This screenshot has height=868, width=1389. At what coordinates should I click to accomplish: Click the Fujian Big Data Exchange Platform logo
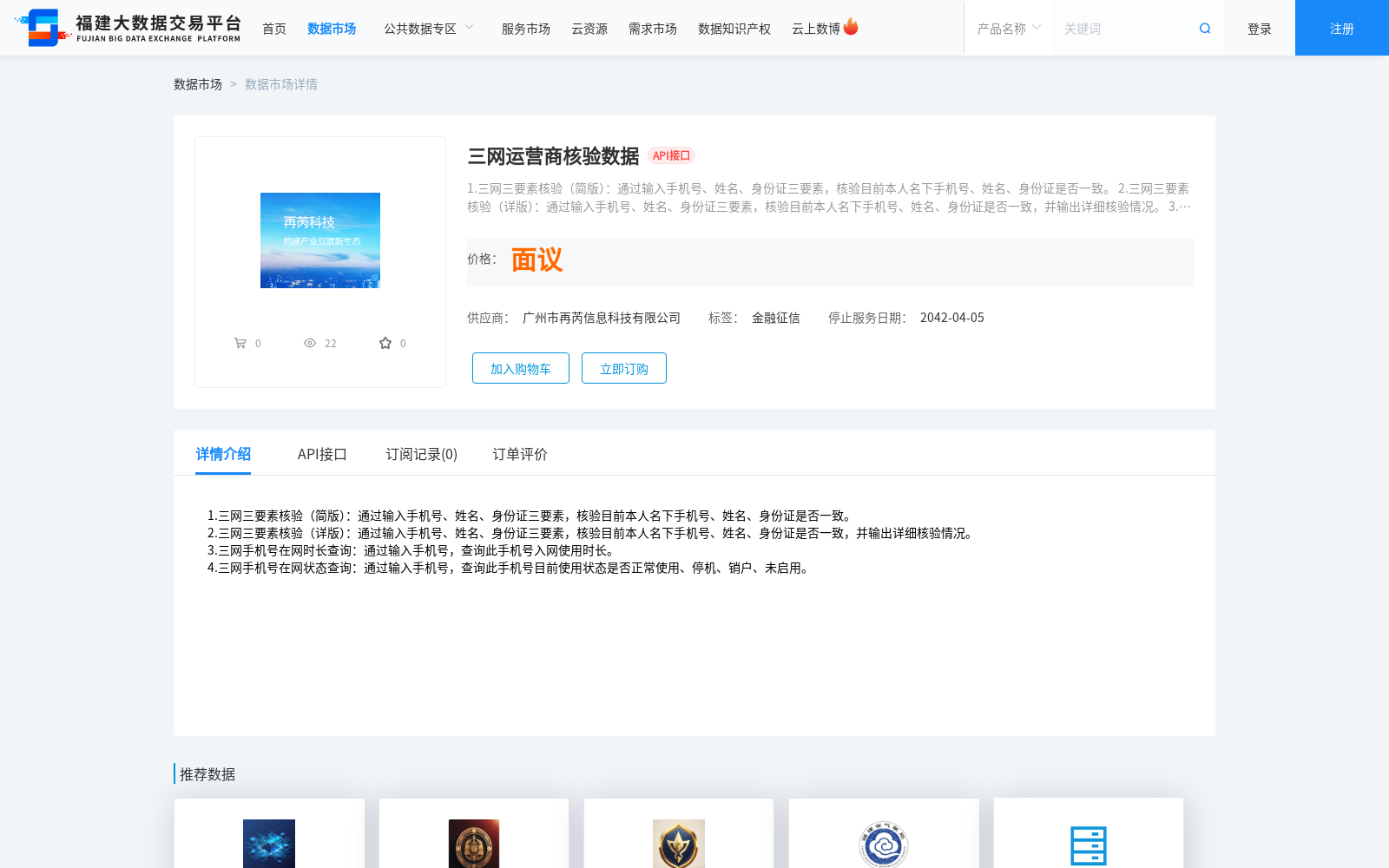(x=128, y=28)
